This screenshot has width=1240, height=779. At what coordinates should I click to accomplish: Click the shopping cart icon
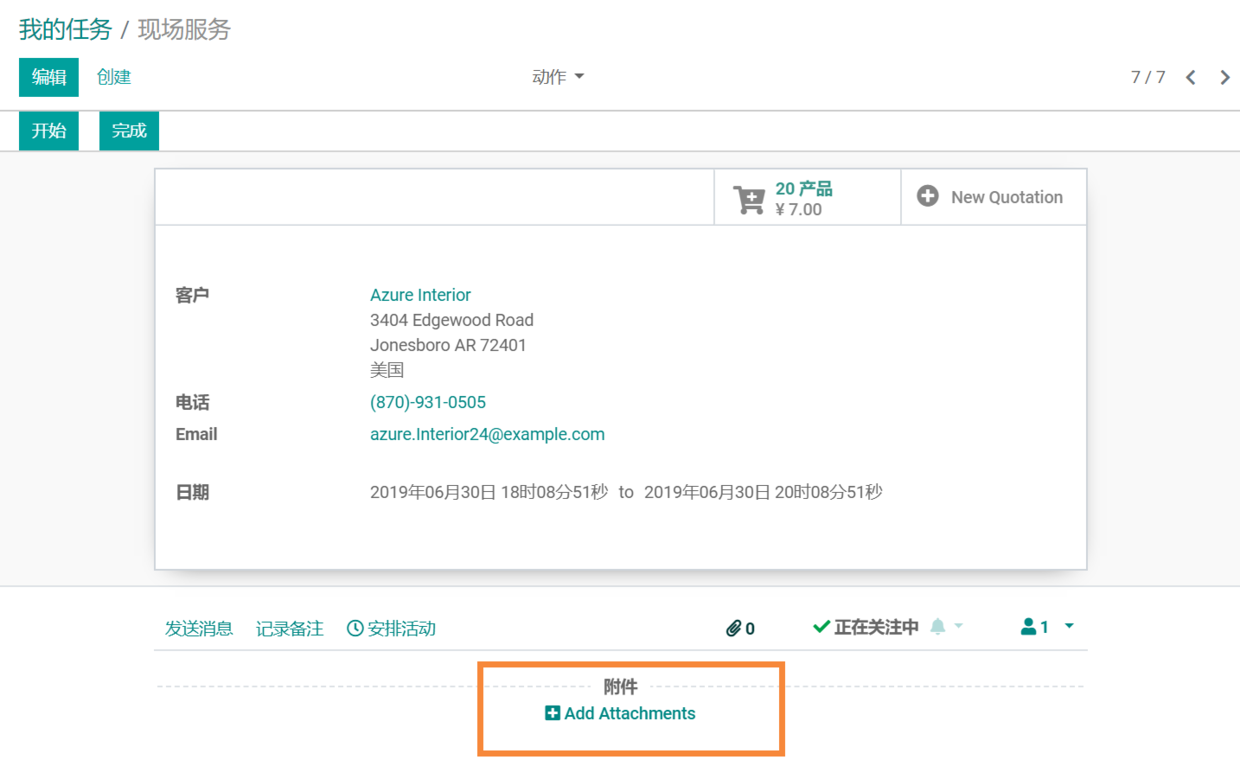(x=749, y=199)
